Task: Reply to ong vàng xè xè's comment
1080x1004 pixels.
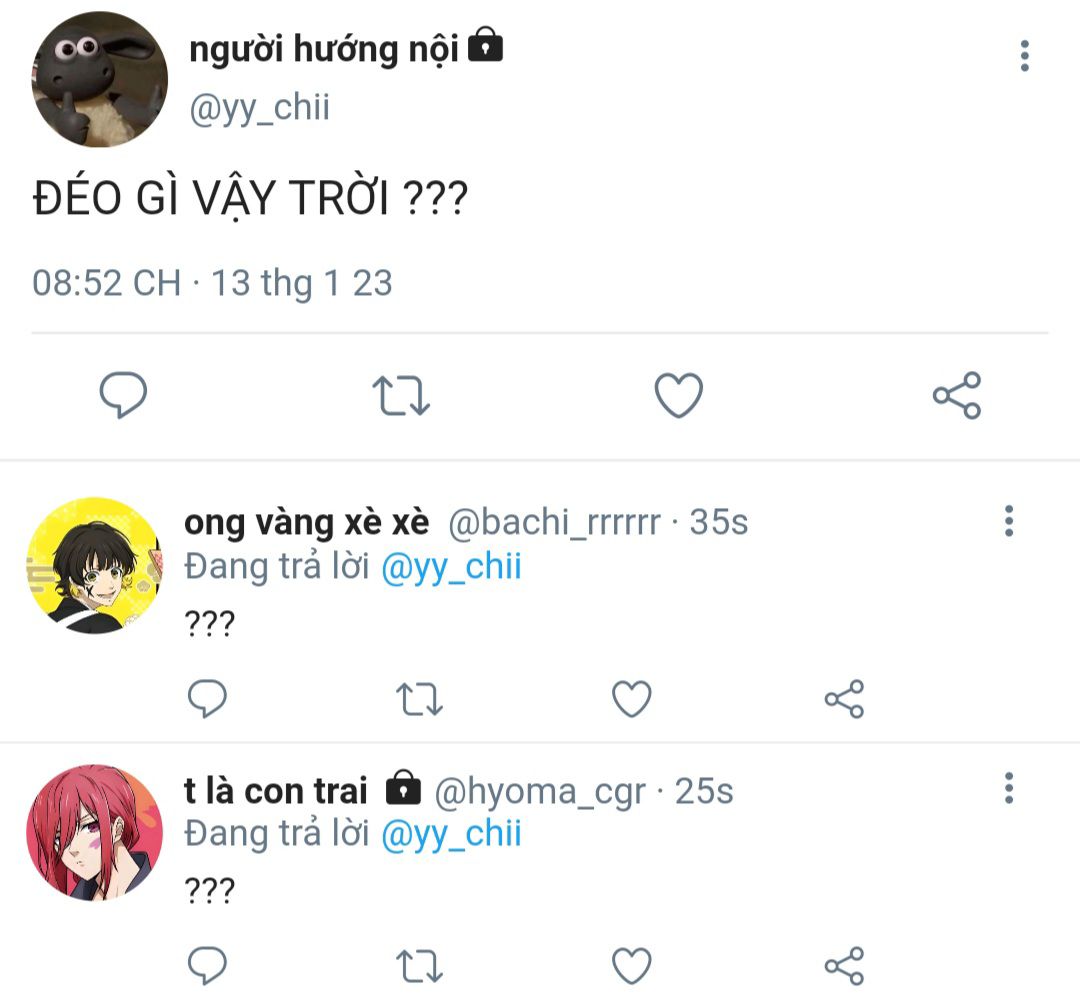Action: pos(207,698)
